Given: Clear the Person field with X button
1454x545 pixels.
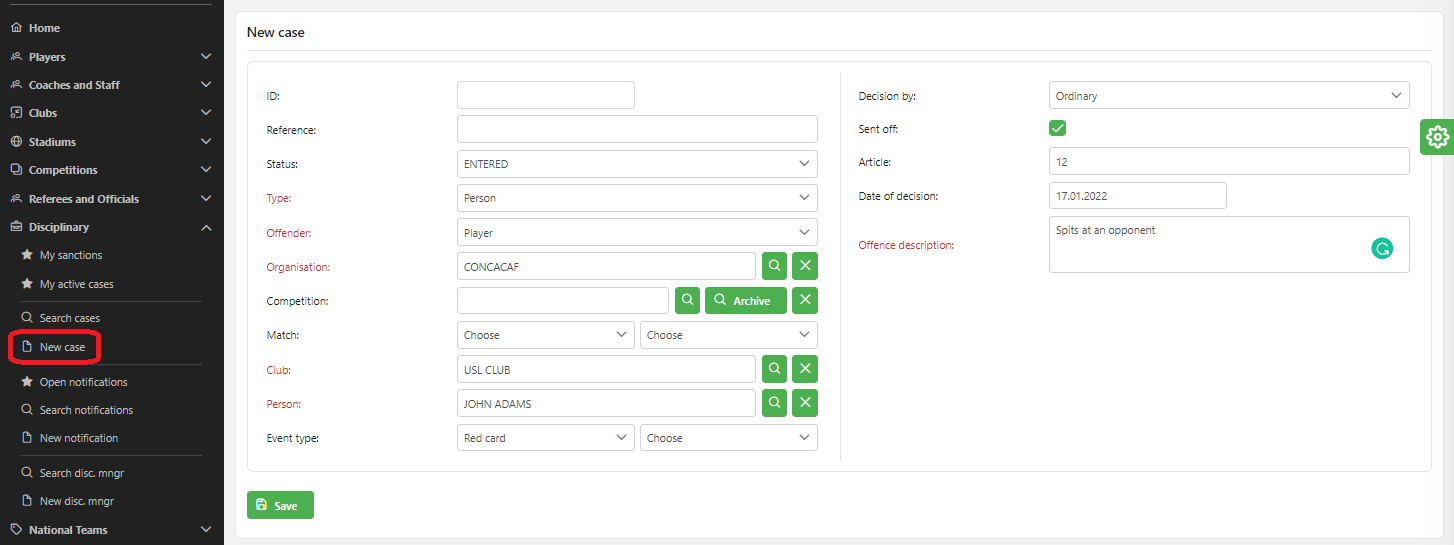Looking at the screenshot, I should tap(805, 403).
